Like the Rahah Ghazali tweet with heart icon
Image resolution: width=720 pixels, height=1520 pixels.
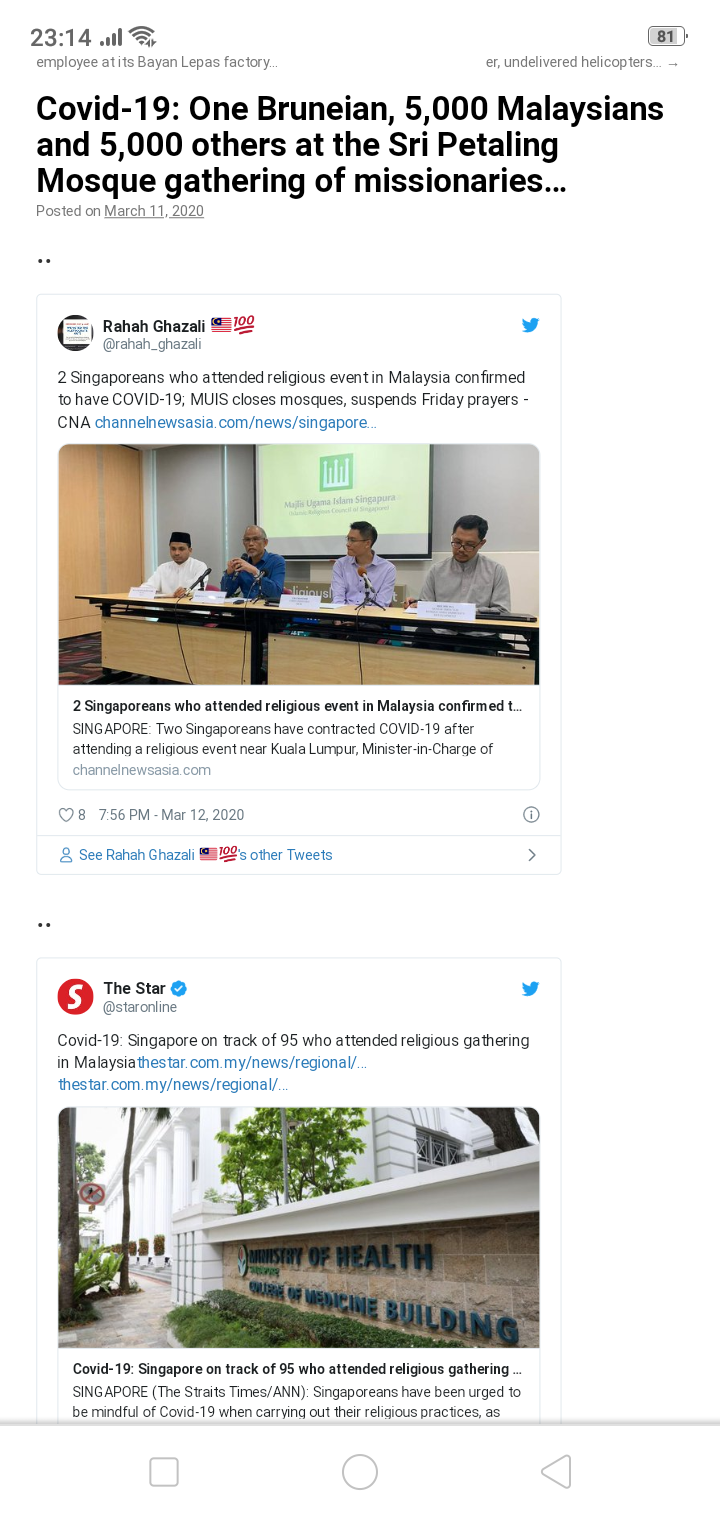tap(66, 815)
